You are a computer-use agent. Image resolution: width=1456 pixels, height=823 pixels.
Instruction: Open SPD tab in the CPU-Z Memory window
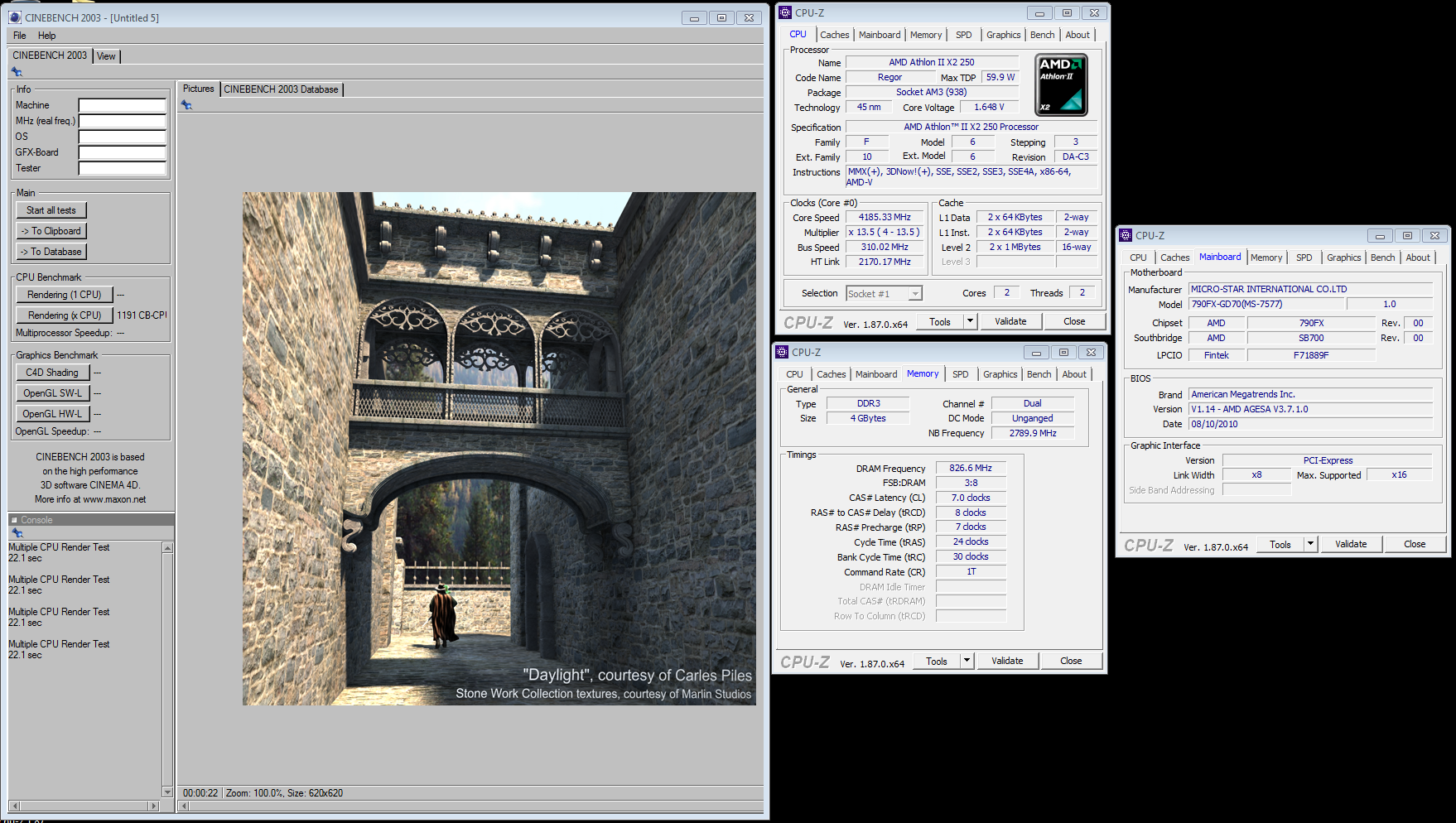(x=960, y=374)
